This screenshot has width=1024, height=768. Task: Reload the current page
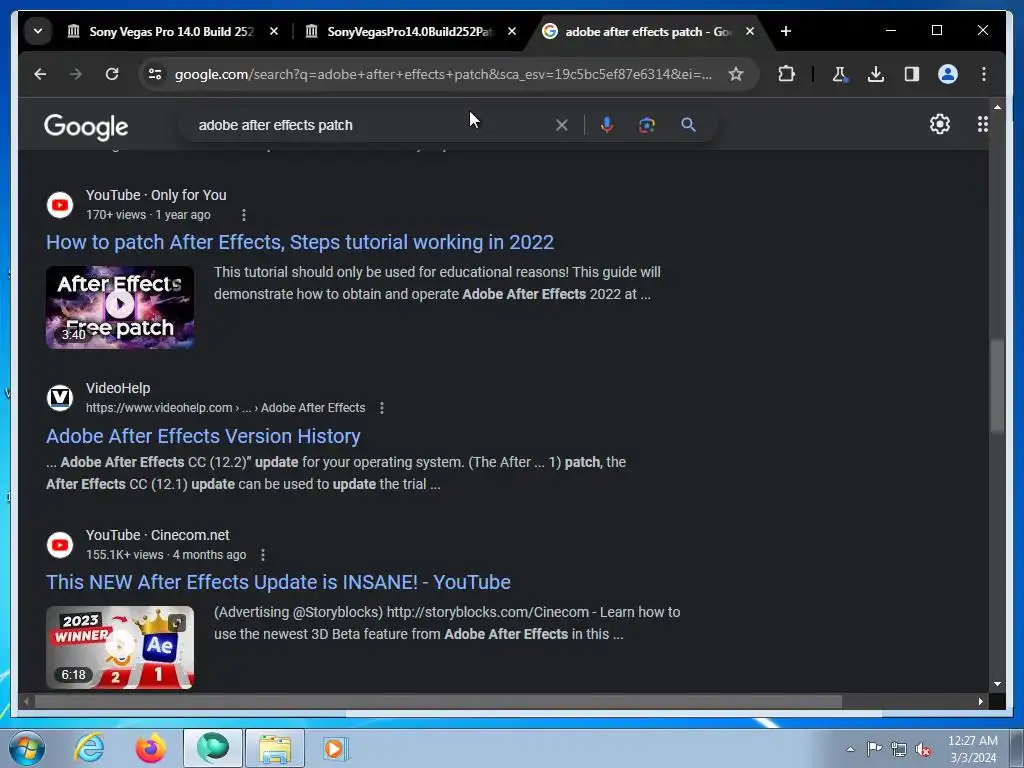tap(112, 74)
